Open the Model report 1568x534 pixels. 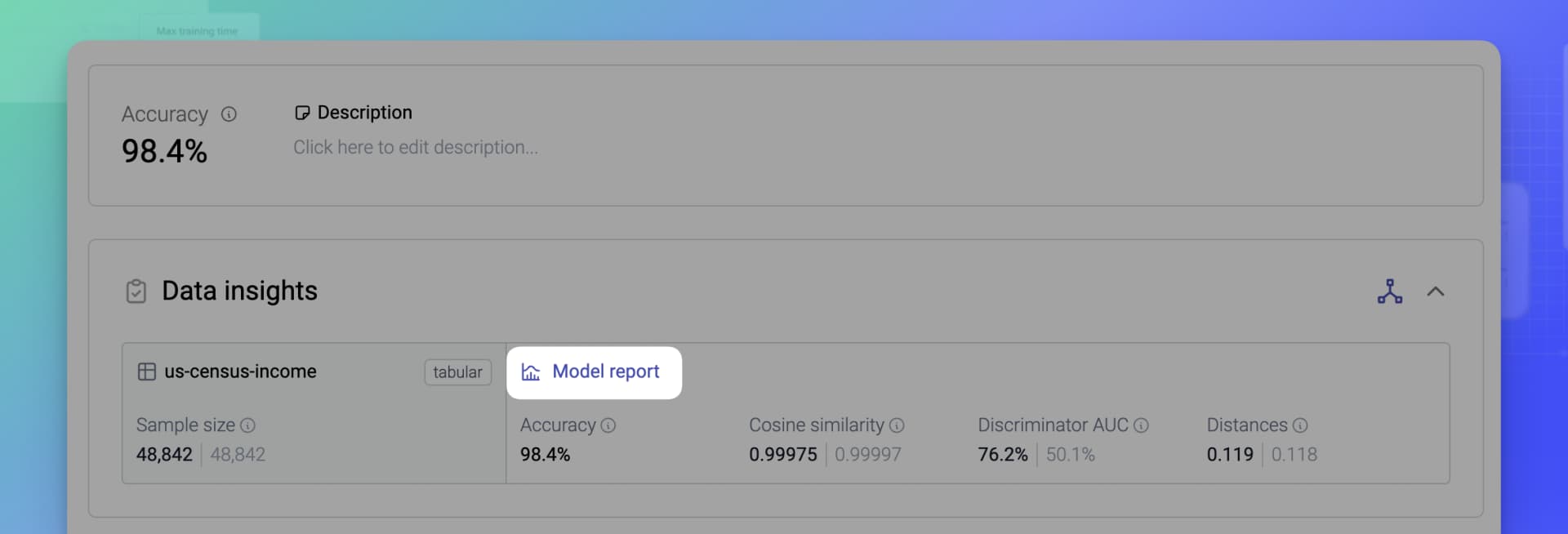[606, 372]
